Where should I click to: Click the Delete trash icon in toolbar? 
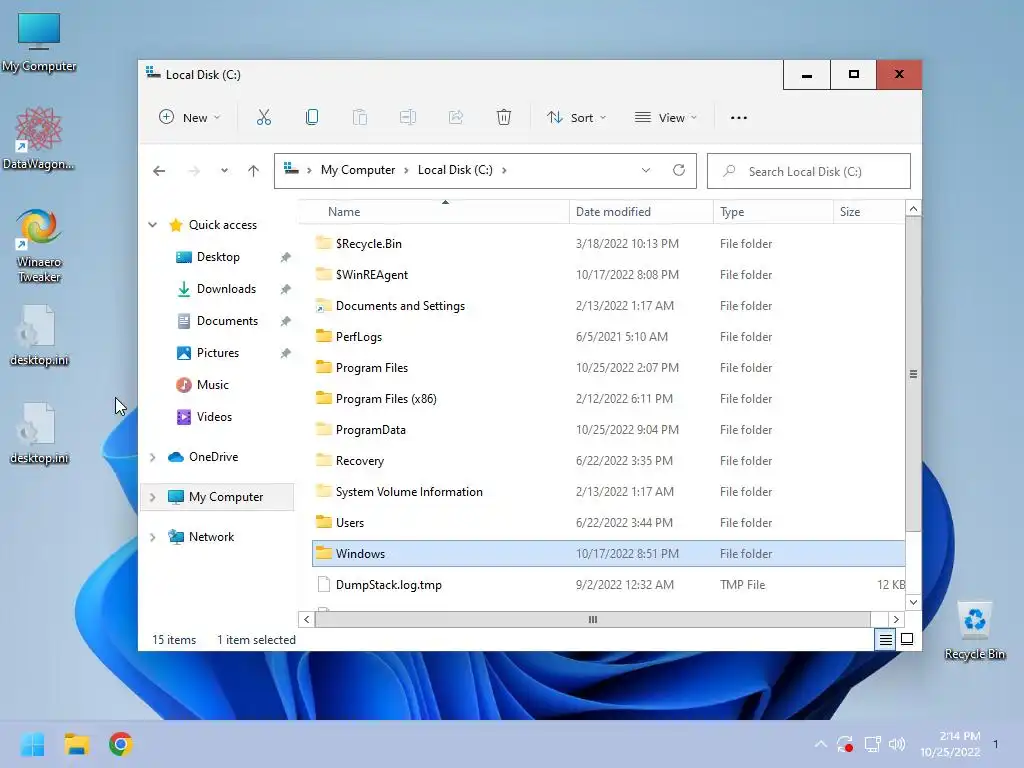point(504,118)
